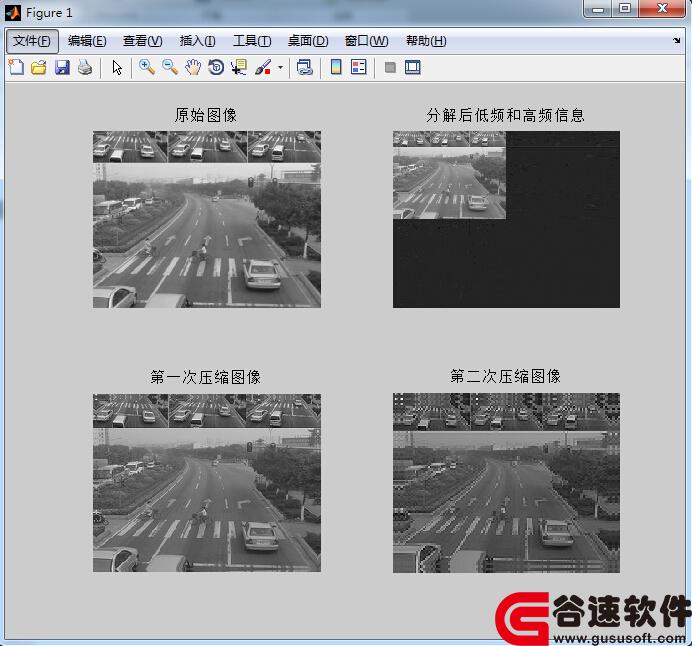
Task: Minimize the Figure 1 window
Action: click(598, 9)
